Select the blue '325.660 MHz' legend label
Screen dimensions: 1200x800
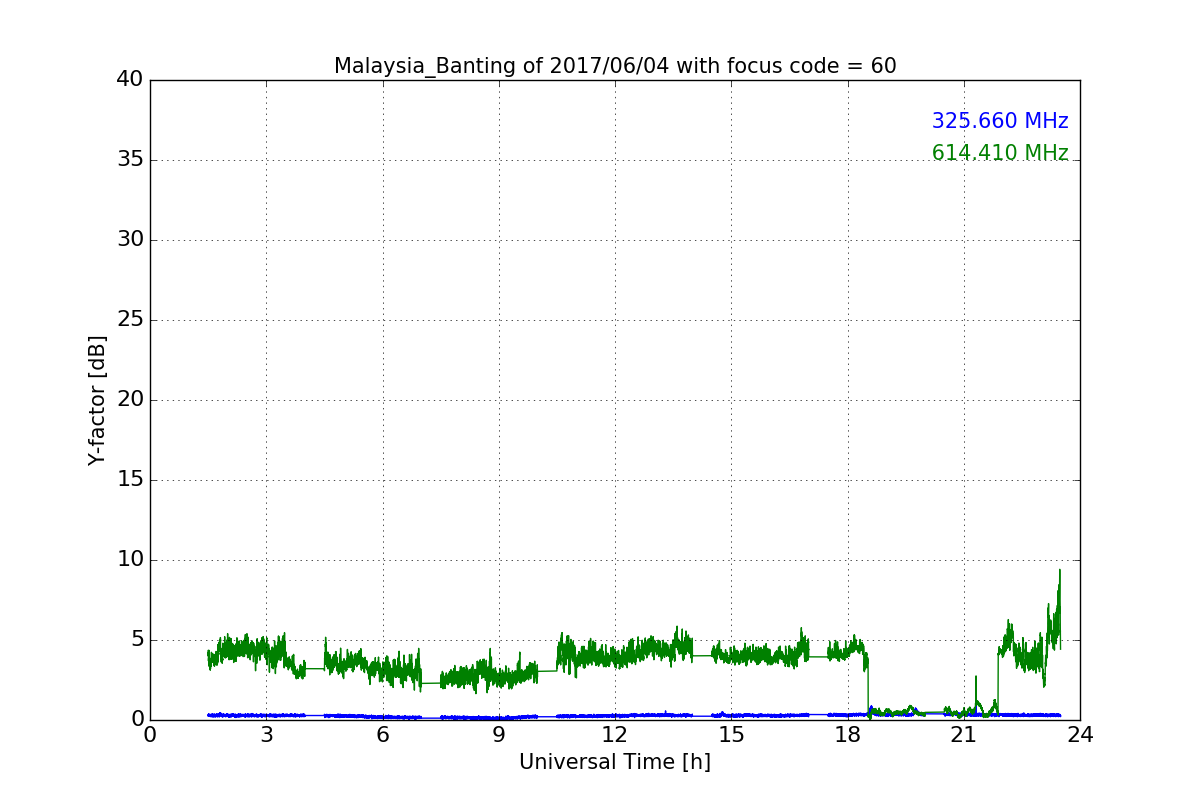pyautogui.click(x=1000, y=121)
